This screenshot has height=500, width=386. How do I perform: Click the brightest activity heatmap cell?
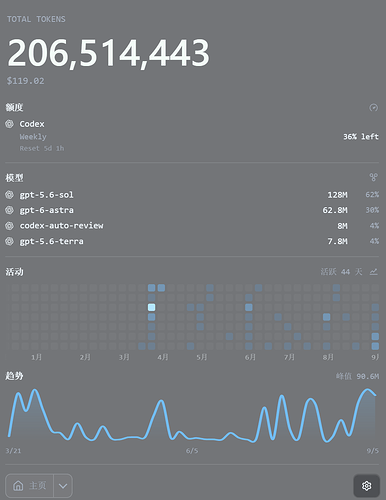(x=151, y=307)
